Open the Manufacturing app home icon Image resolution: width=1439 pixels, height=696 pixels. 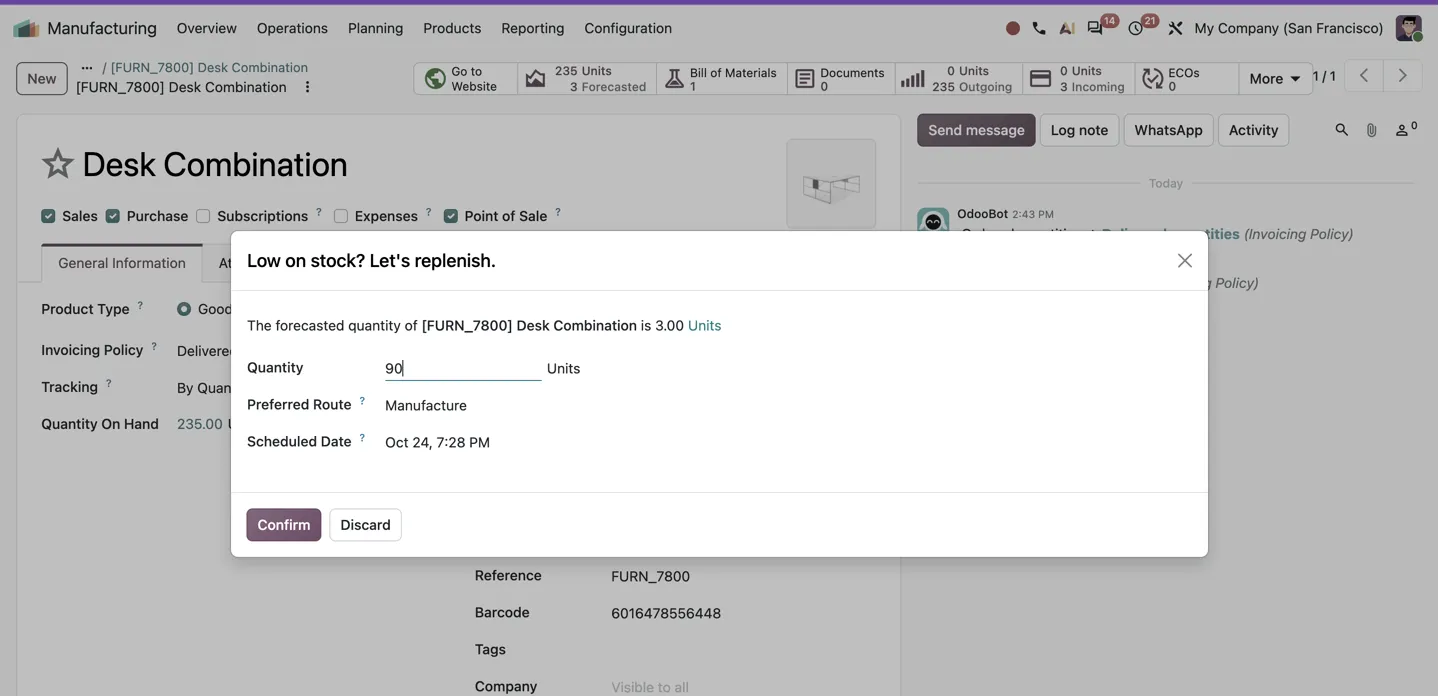[x=26, y=28]
